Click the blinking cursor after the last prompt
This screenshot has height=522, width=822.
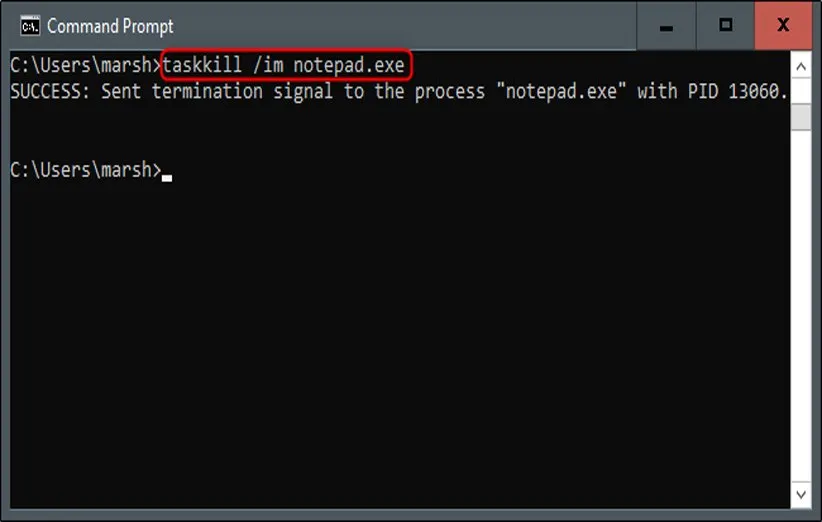tap(167, 177)
